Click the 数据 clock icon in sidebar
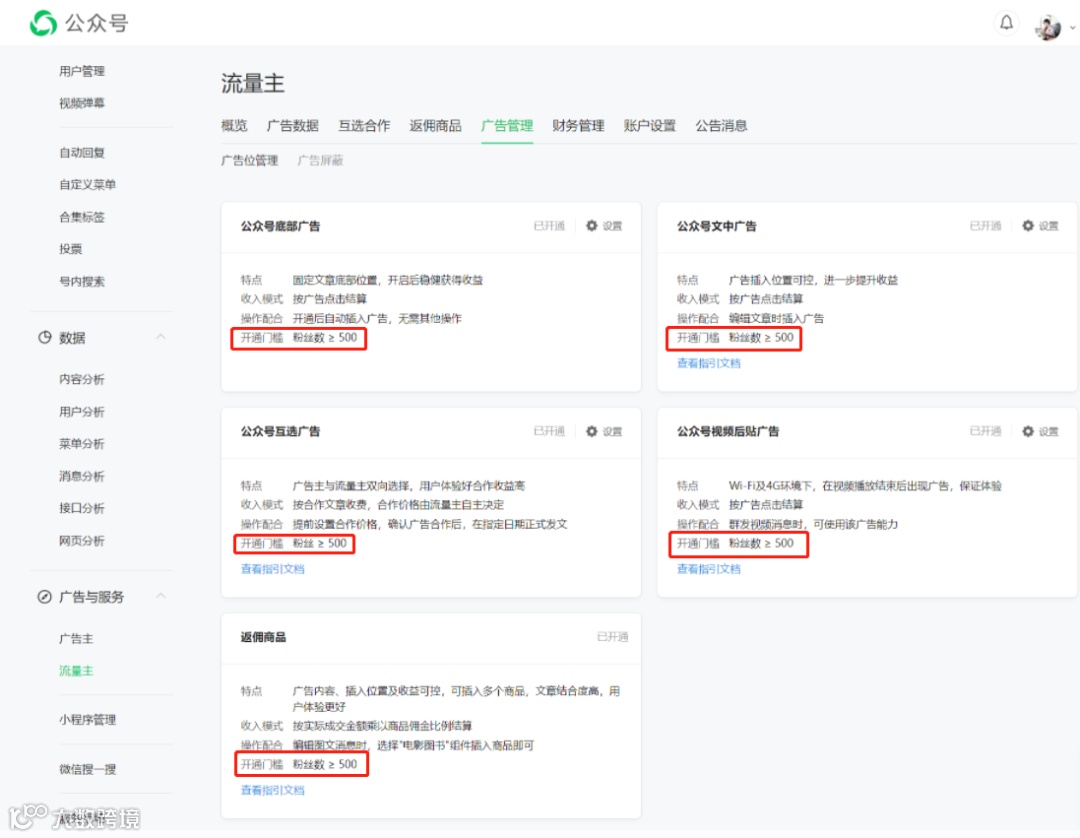Image resolution: width=1080 pixels, height=838 pixels. [x=45, y=337]
